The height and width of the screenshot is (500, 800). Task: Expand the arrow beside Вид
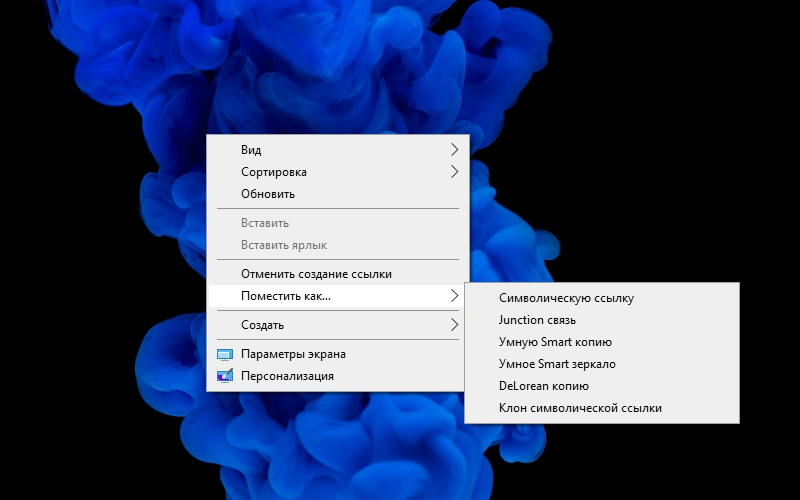[x=454, y=150]
